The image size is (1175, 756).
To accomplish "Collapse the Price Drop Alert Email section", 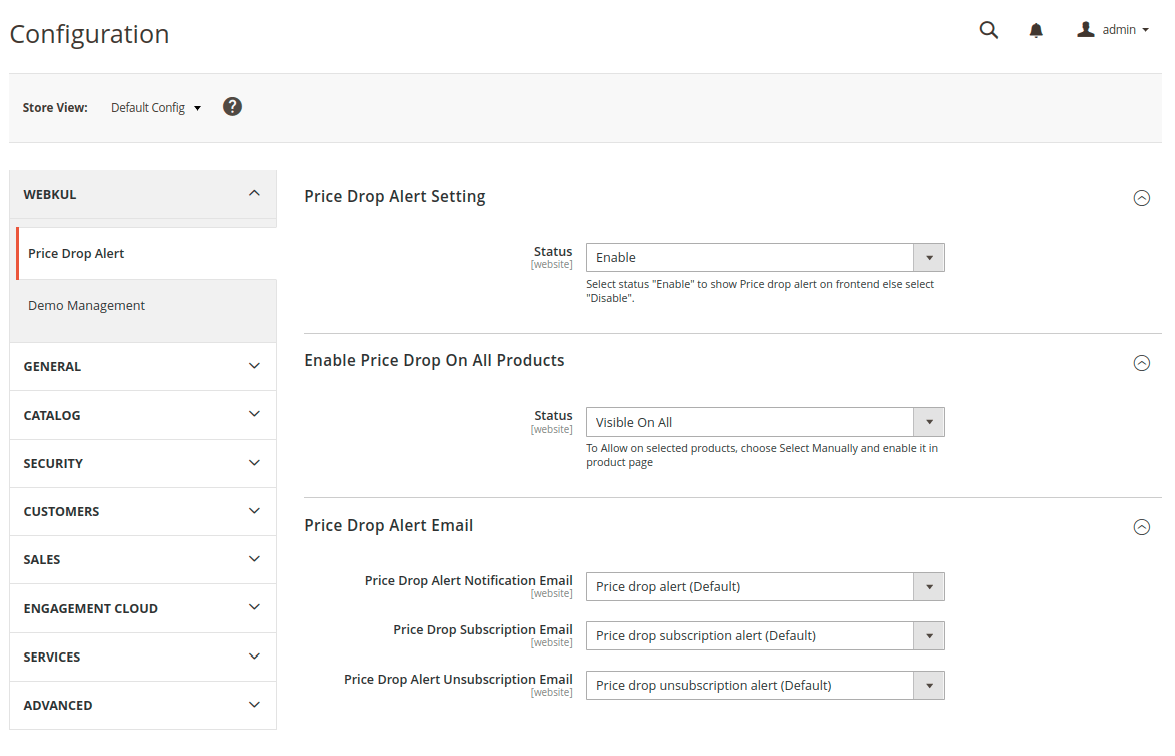I will 1142,526.
